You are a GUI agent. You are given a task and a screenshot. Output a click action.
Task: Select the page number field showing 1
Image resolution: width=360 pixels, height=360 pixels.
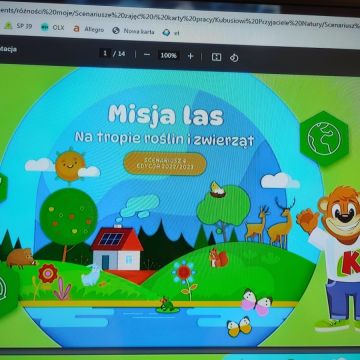tap(105, 53)
